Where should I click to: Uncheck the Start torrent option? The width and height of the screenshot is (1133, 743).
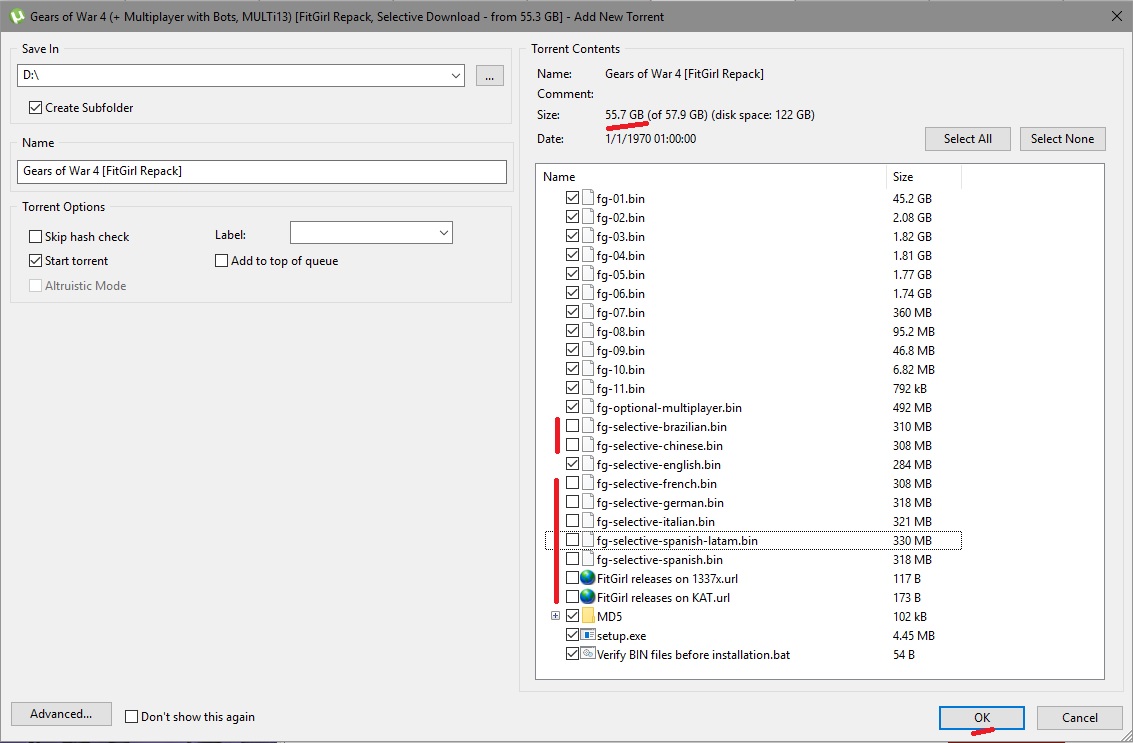point(35,260)
